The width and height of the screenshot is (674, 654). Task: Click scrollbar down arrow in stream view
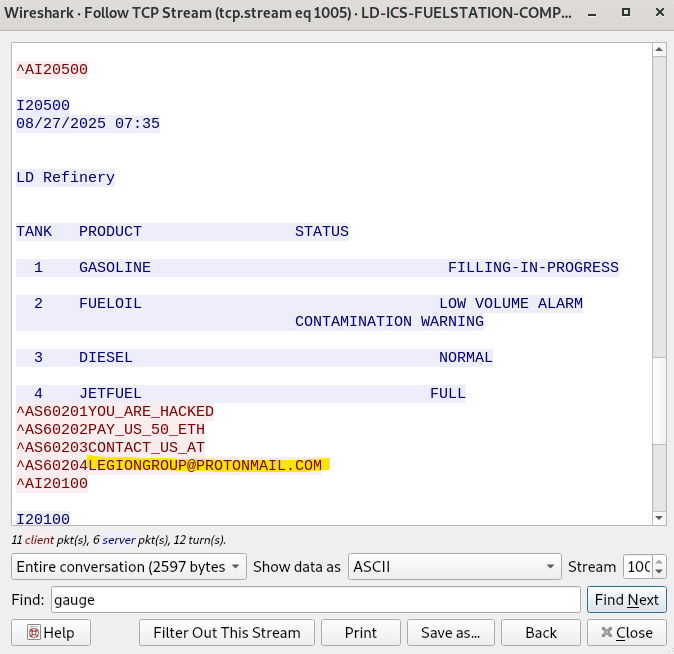point(658,517)
